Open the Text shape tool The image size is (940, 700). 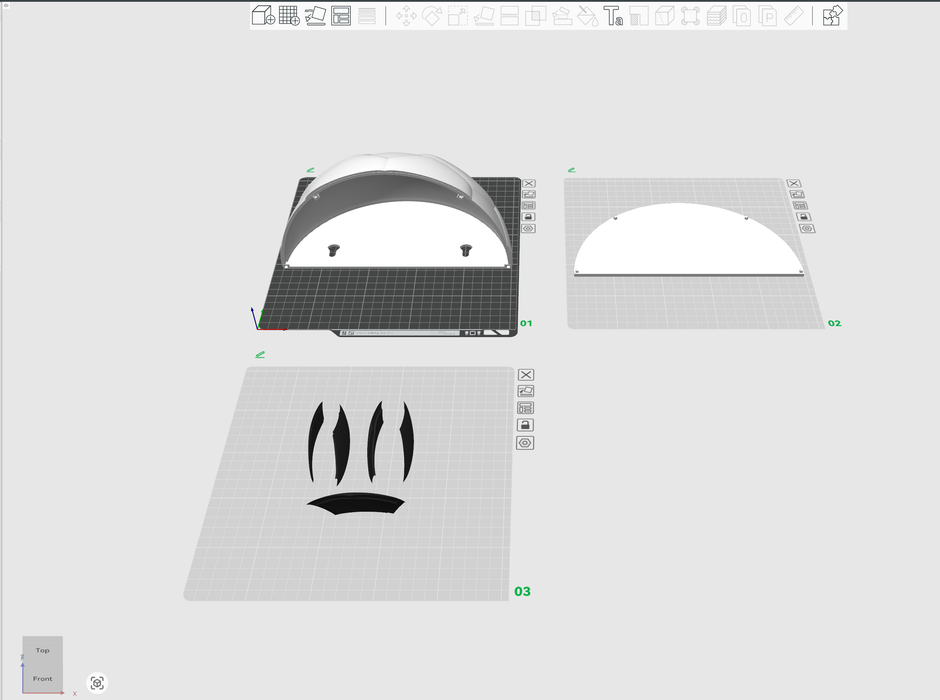point(613,16)
